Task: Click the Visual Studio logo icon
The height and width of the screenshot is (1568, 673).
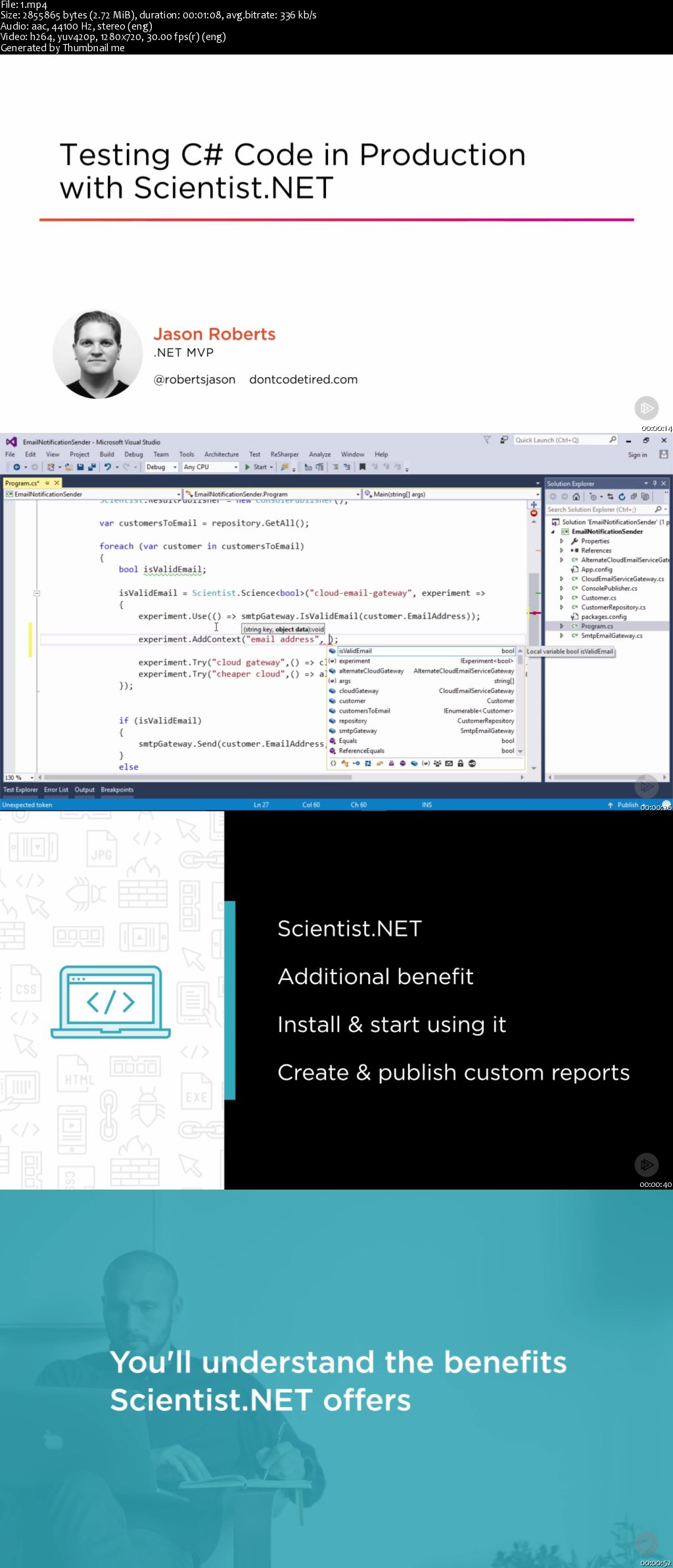Action: point(11,441)
